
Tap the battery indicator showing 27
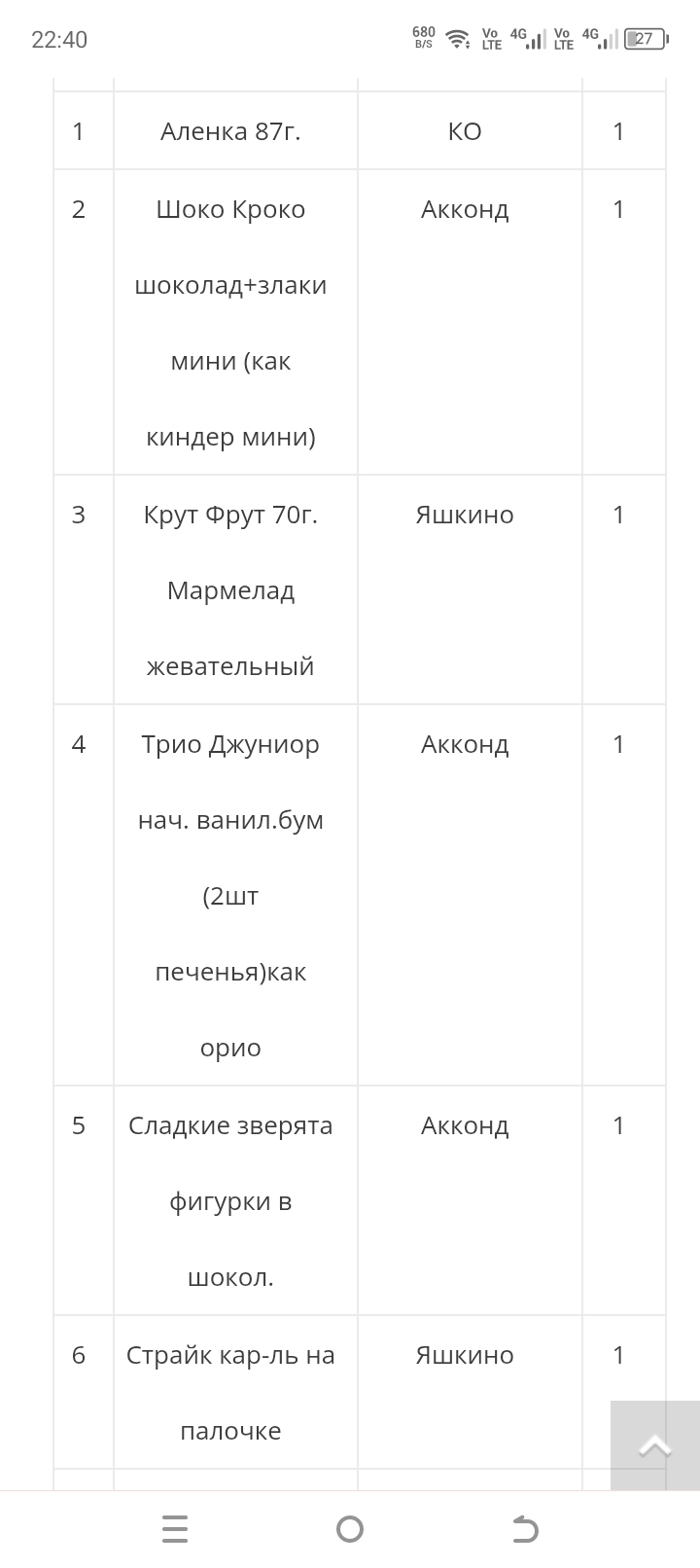coord(646,39)
